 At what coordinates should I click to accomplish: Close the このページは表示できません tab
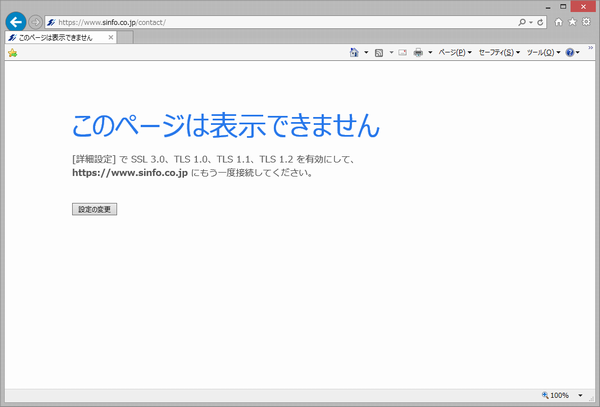(111, 37)
